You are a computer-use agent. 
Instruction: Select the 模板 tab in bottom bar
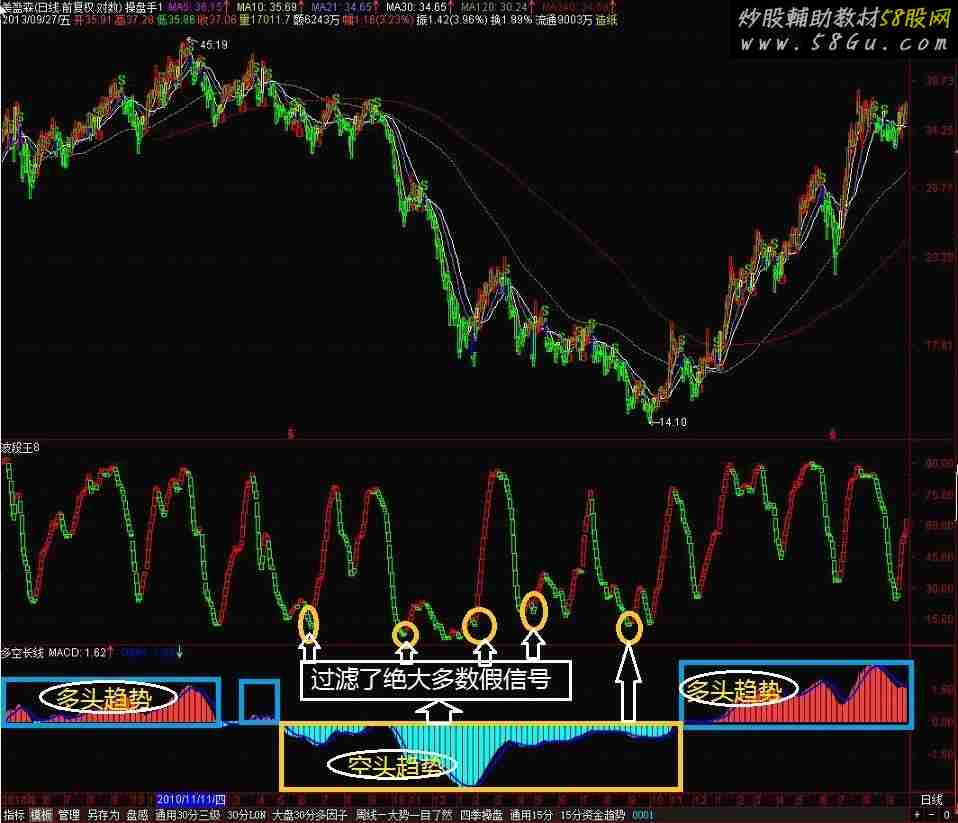41,815
